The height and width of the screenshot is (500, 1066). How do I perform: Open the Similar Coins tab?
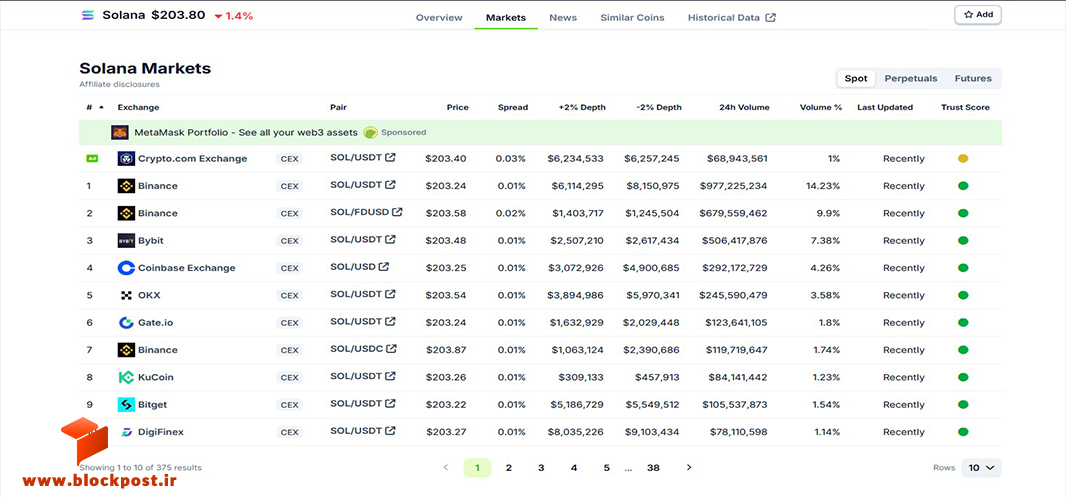pos(632,18)
